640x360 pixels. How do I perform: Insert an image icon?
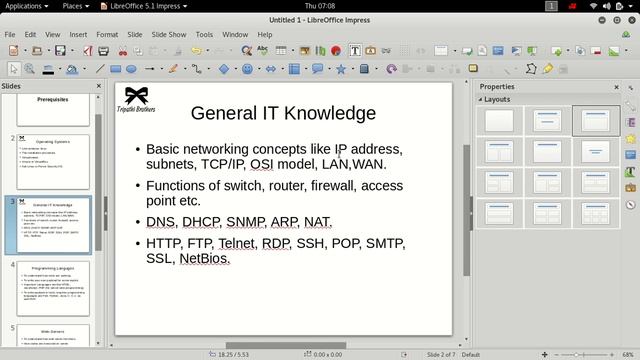(304, 51)
